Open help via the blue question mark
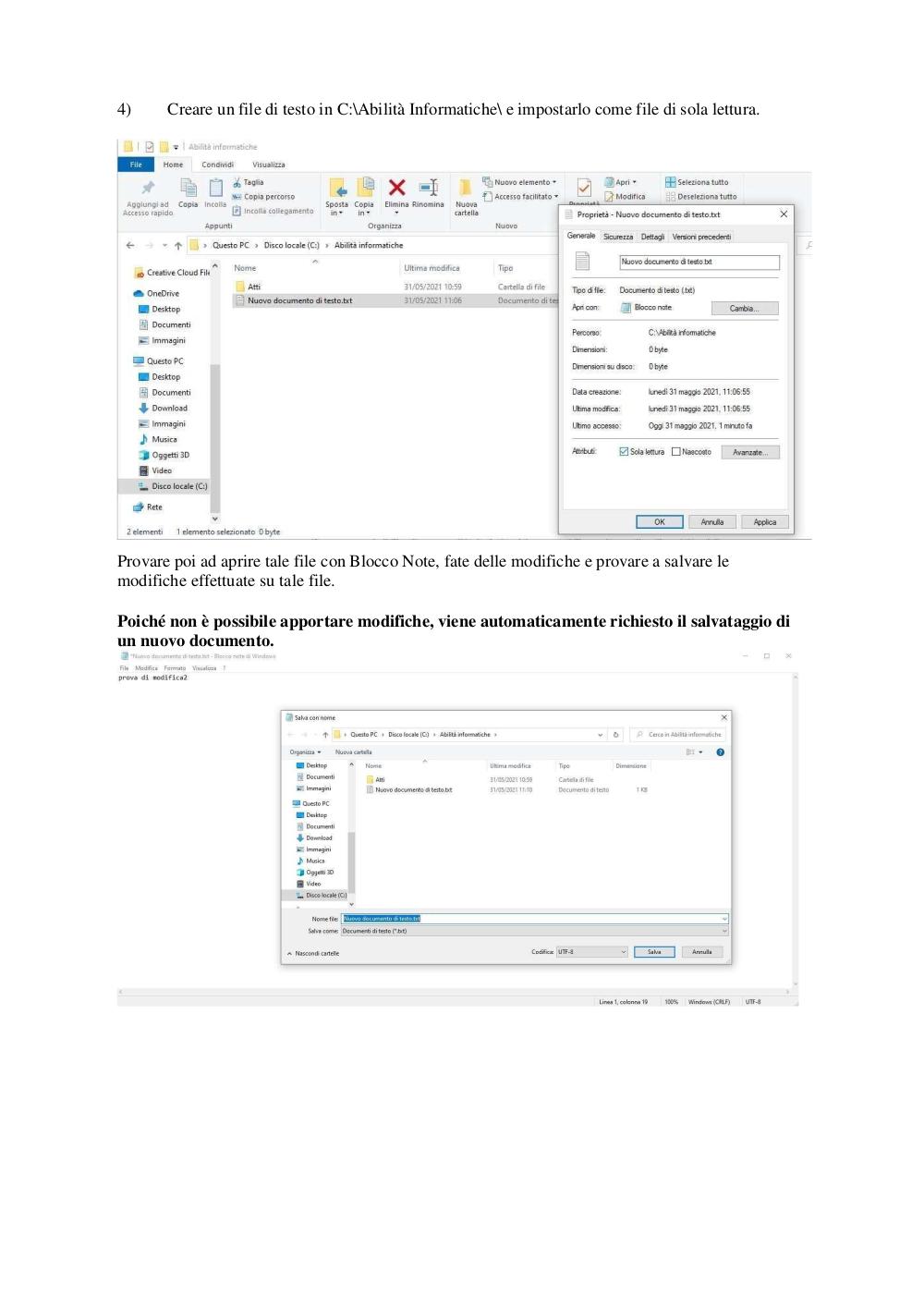The image size is (924, 1307). pyautogui.click(x=721, y=752)
